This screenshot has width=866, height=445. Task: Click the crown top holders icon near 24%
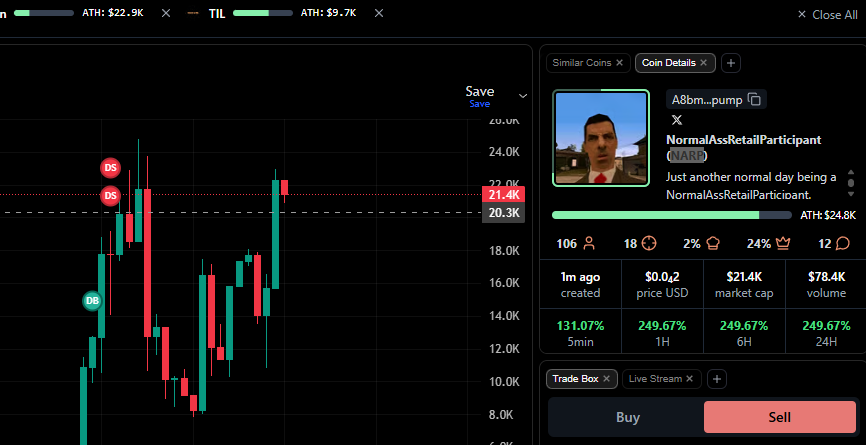click(x=783, y=243)
